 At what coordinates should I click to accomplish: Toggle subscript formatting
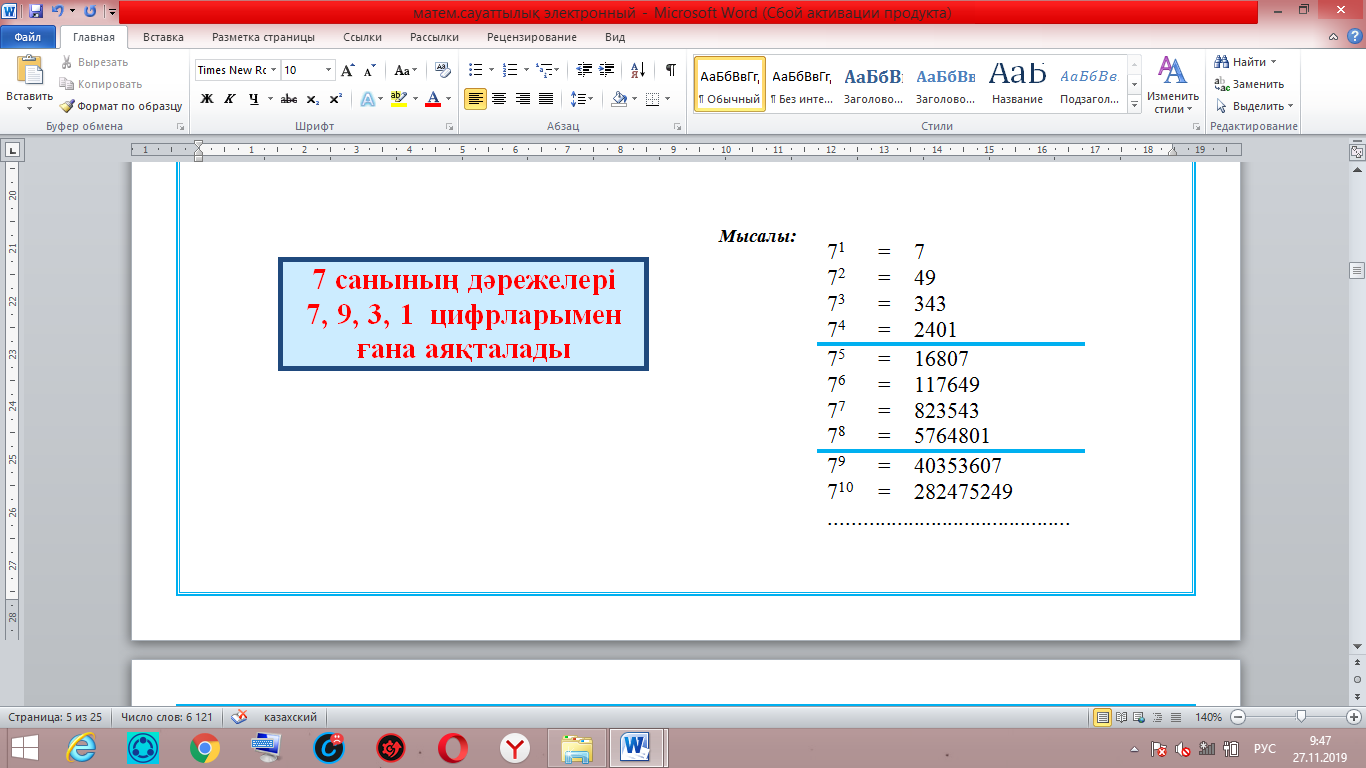[313, 99]
